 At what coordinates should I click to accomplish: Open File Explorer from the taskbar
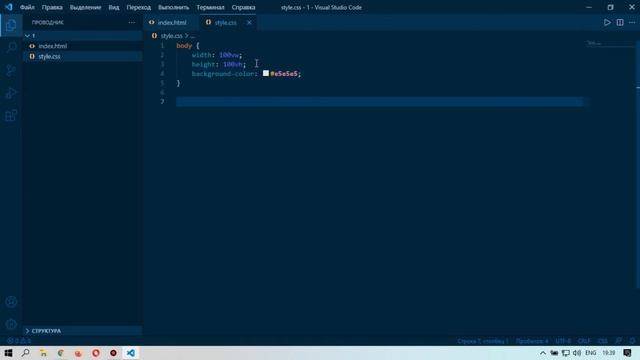43,353
